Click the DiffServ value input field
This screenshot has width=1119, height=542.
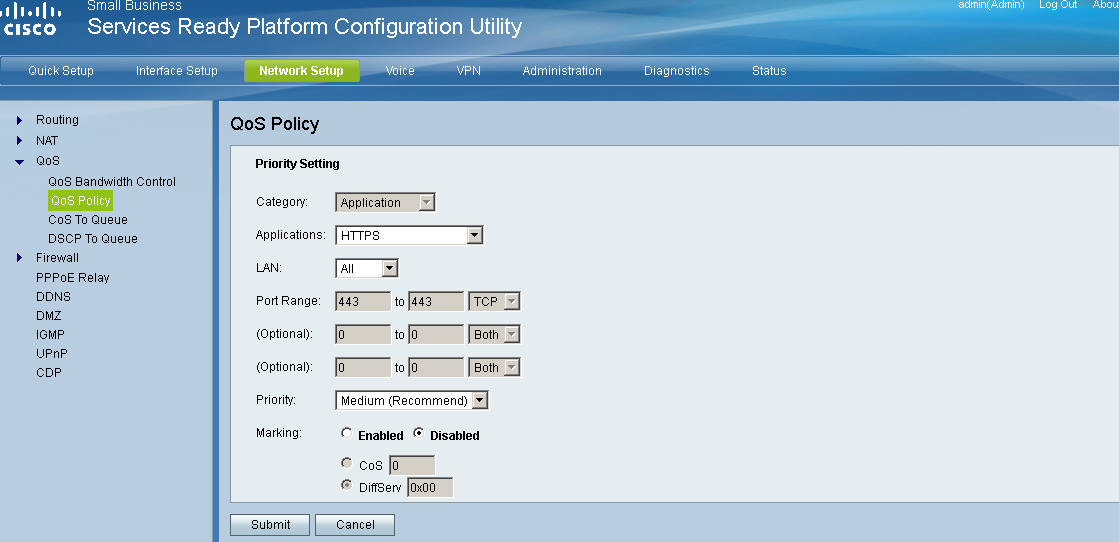point(430,488)
